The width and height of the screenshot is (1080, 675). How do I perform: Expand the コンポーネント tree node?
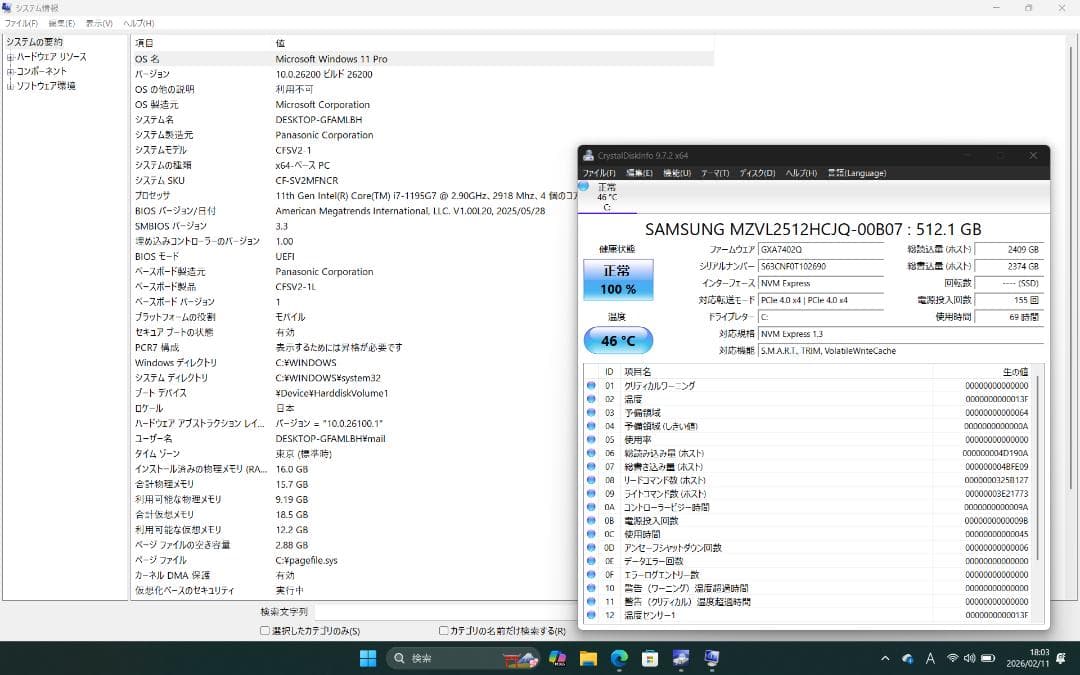click(10, 72)
